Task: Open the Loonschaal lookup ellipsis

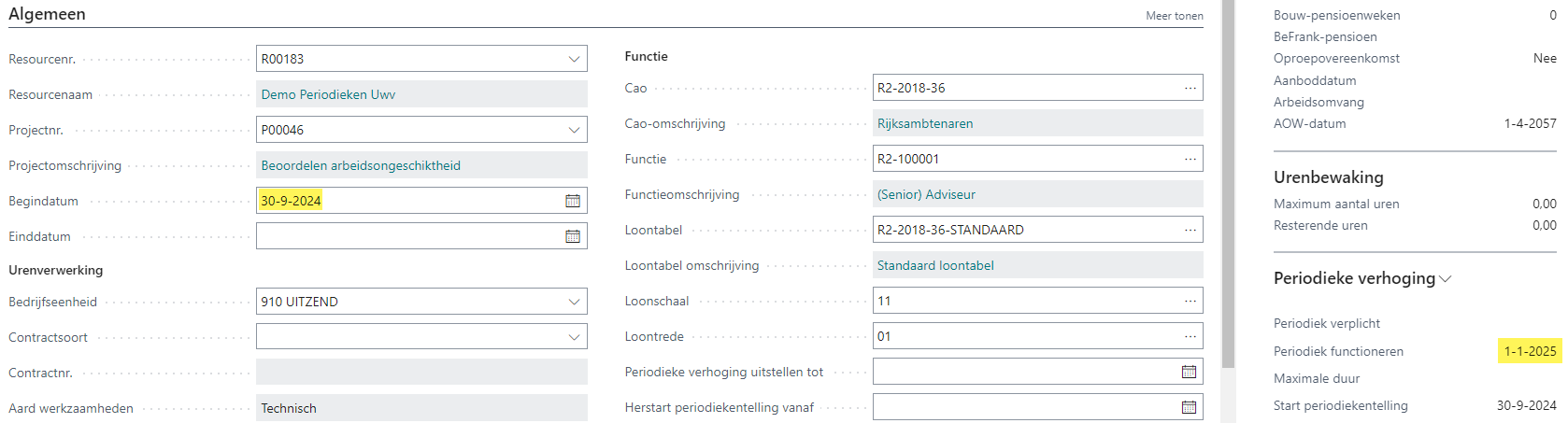Action: point(1190,301)
